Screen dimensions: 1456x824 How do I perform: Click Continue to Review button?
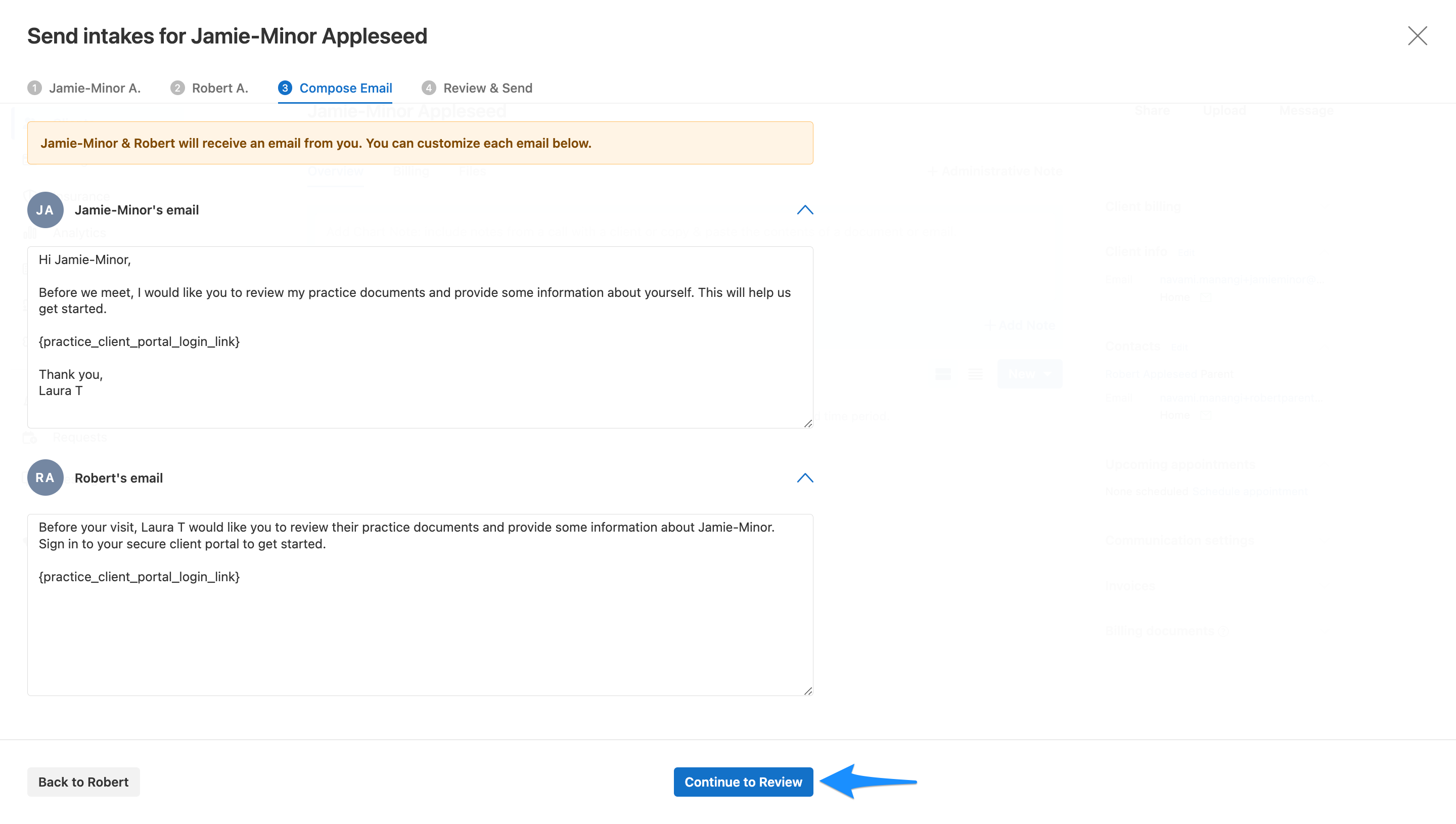pyautogui.click(x=743, y=782)
